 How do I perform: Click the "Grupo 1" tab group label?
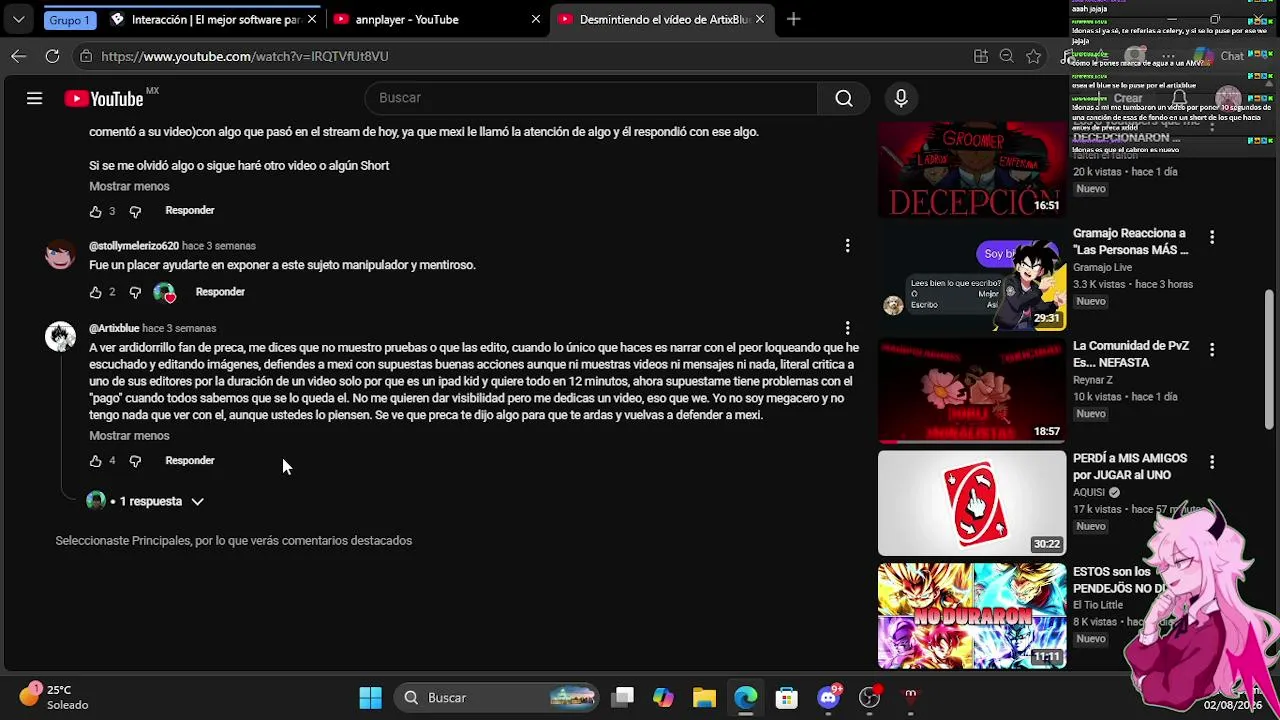(69, 19)
